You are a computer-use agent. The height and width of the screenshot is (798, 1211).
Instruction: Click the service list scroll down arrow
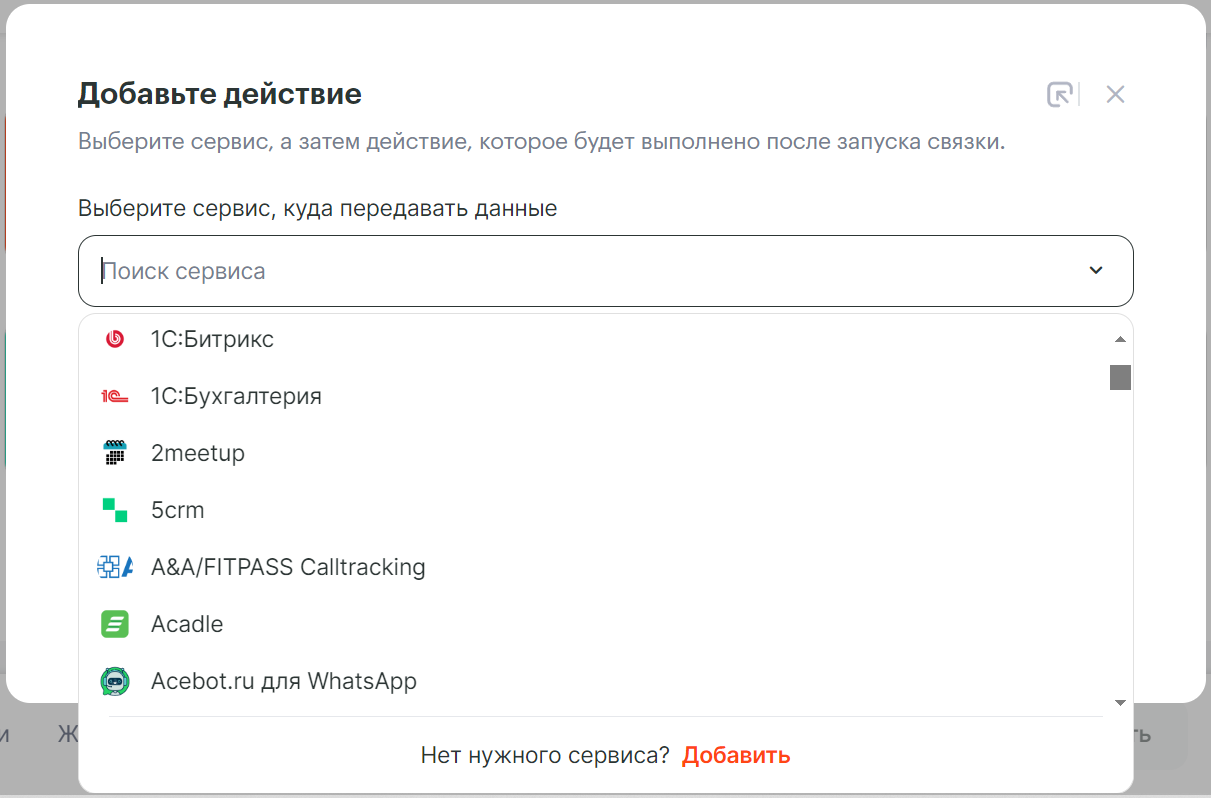(1120, 703)
